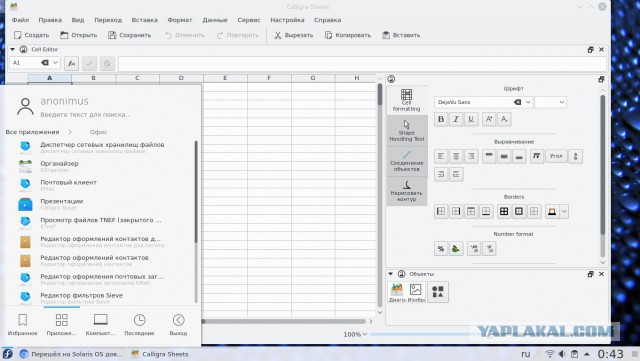
Task: Open Выход tab in launcher
Action: pos(178,325)
